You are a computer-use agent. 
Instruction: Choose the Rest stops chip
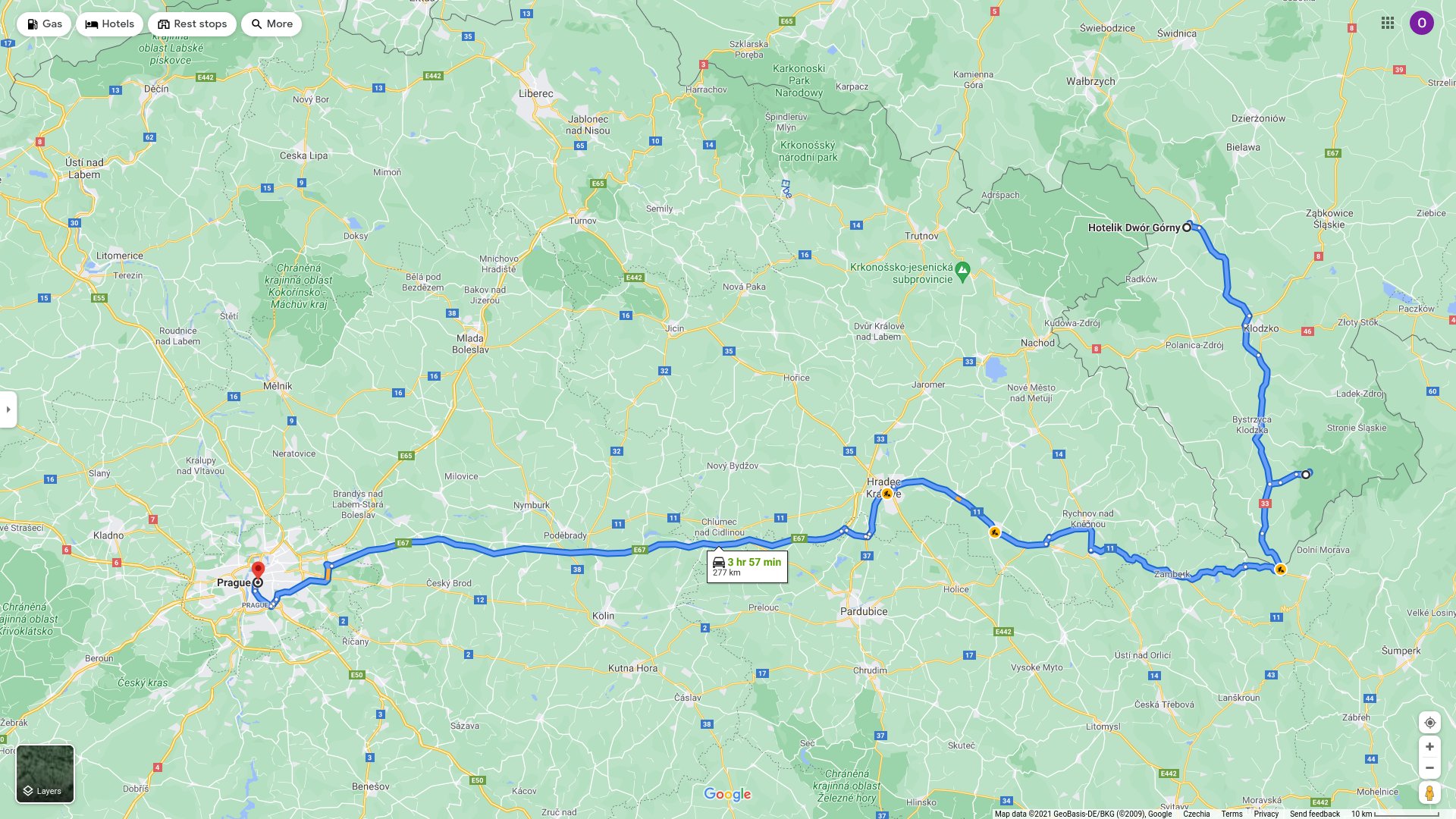click(x=192, y=24)
